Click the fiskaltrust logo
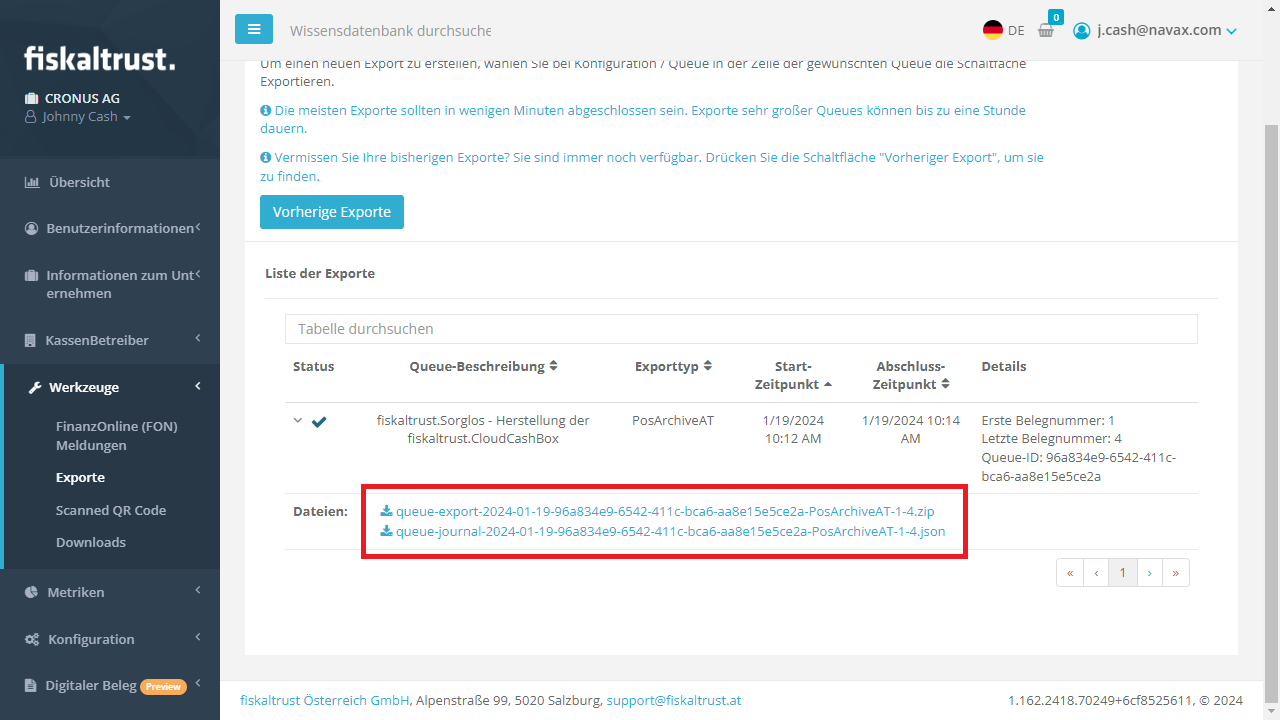This screenshot has width=1280, height=720. [100, 58]
